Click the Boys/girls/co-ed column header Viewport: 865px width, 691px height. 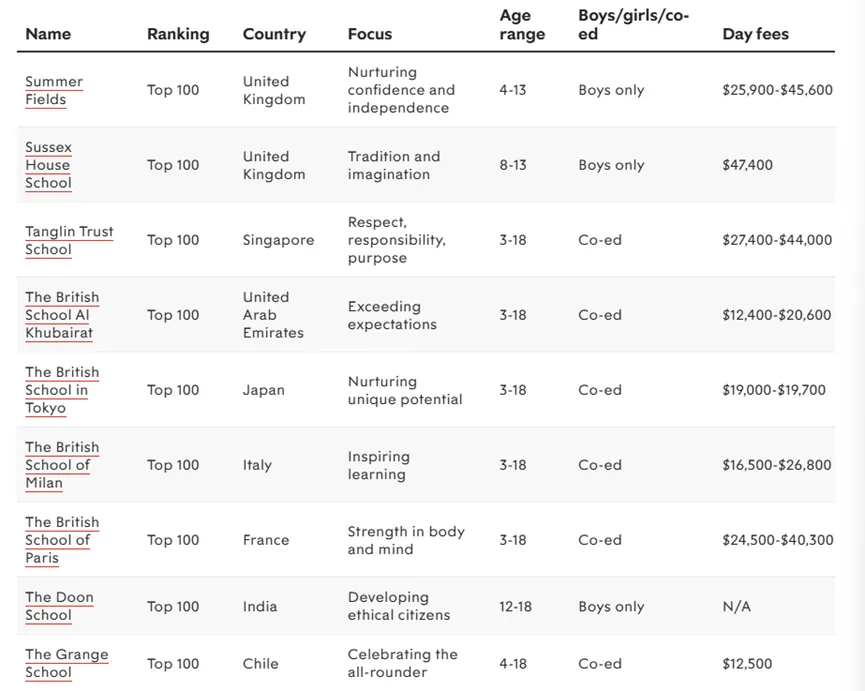633,25
